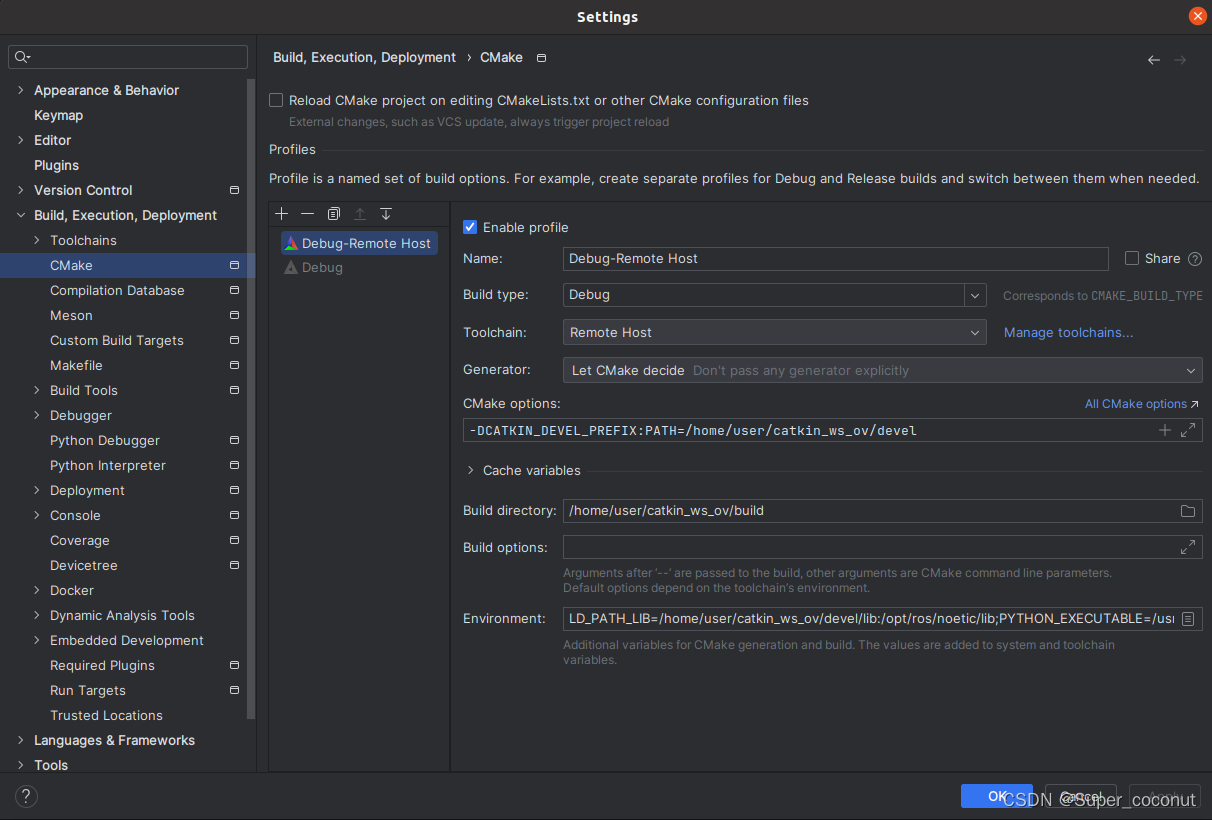The image size is (1212, 820).
Task: Click the help question-mark icon
Action: pos(26,796)
